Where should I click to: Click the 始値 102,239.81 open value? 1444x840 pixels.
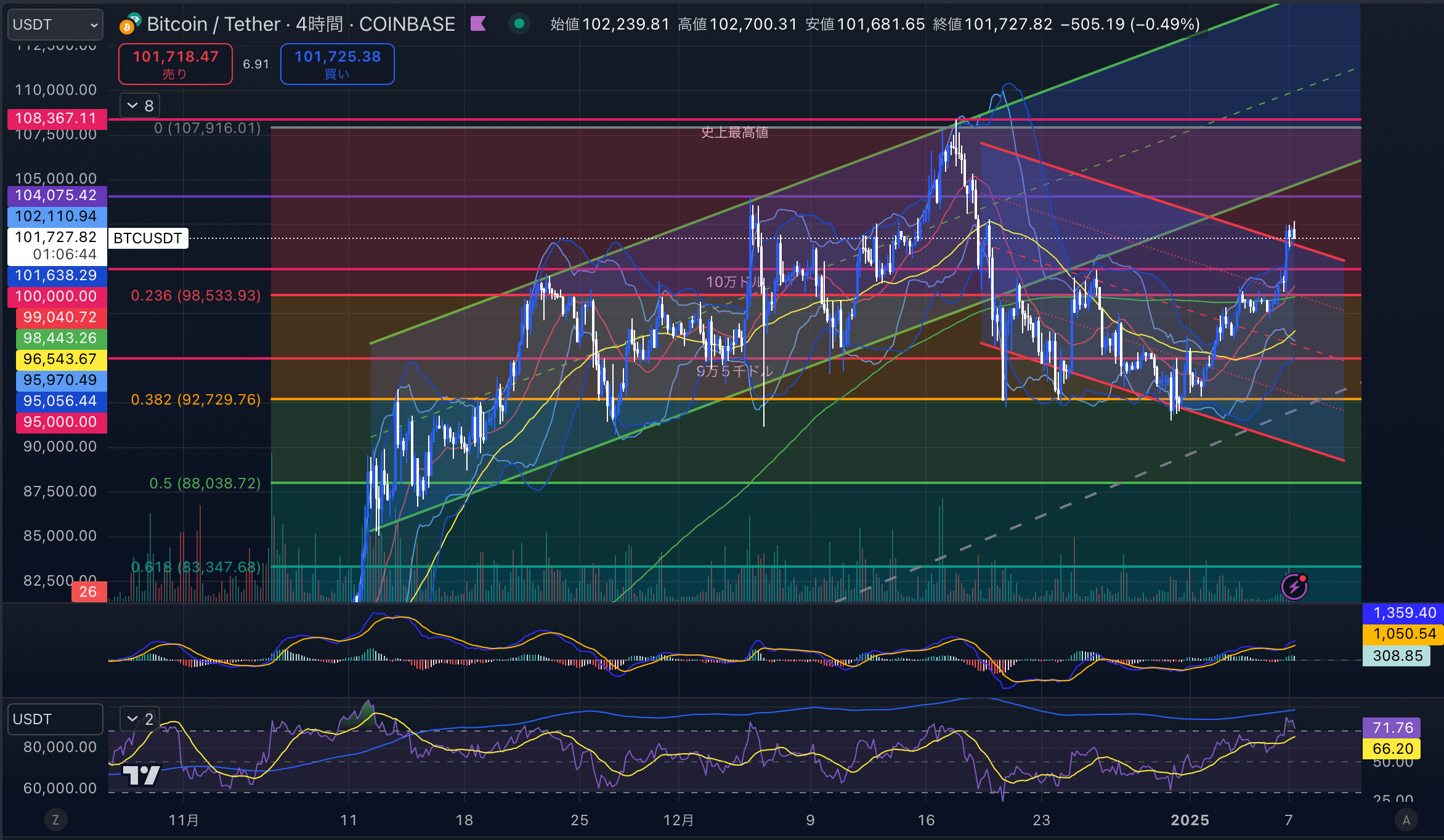tap(610, 24)
